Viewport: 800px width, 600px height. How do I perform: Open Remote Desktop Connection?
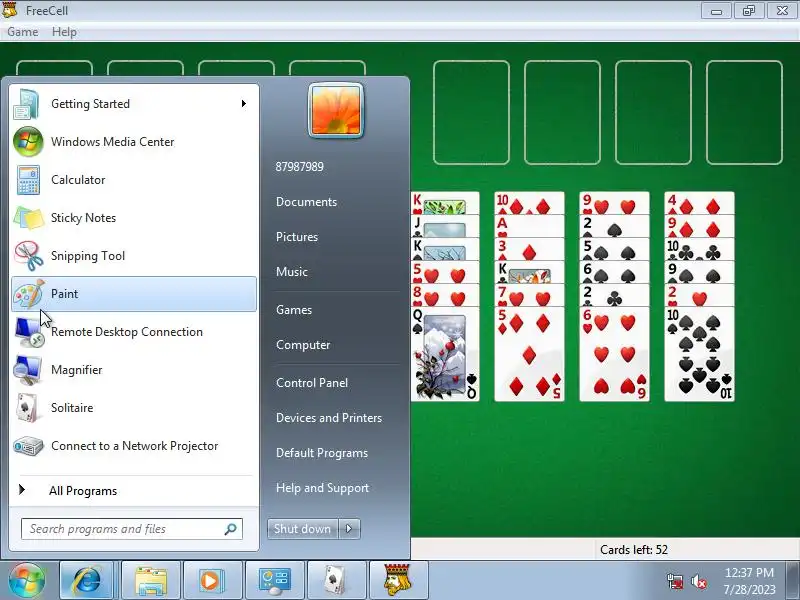tap(134, 332)
